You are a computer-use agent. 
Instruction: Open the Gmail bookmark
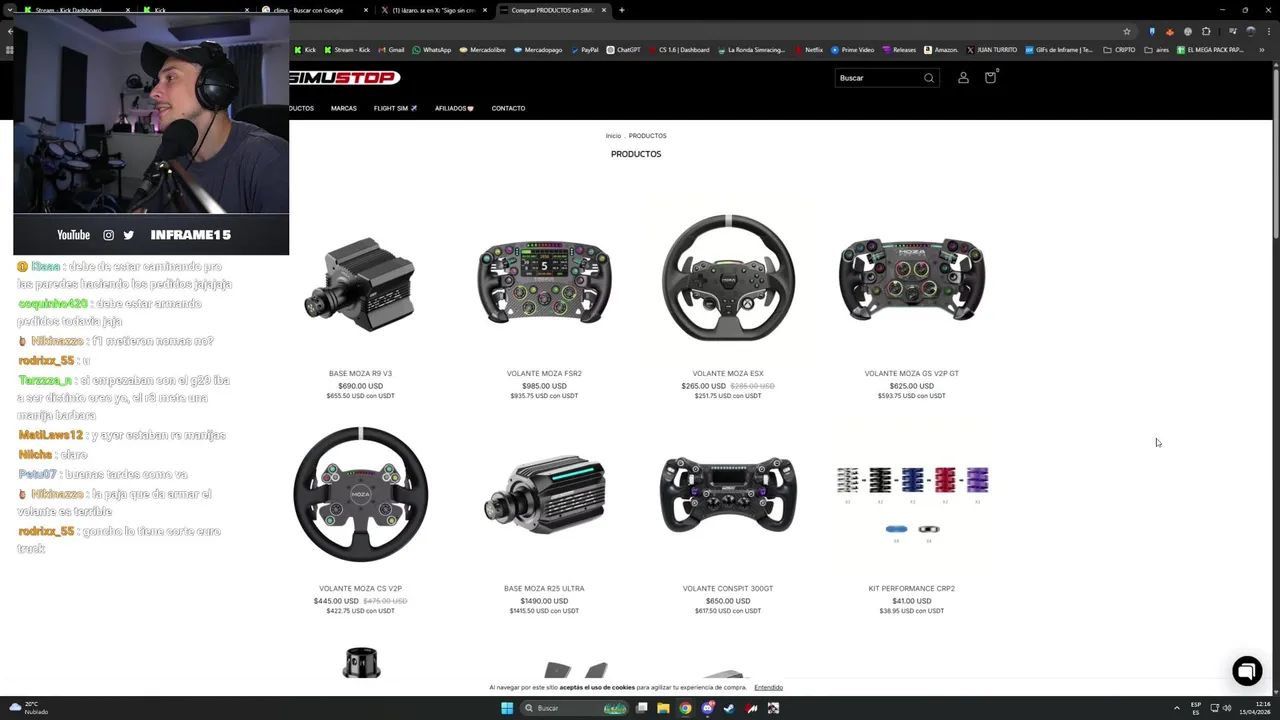pyautogui.click(x=391, y=50)
